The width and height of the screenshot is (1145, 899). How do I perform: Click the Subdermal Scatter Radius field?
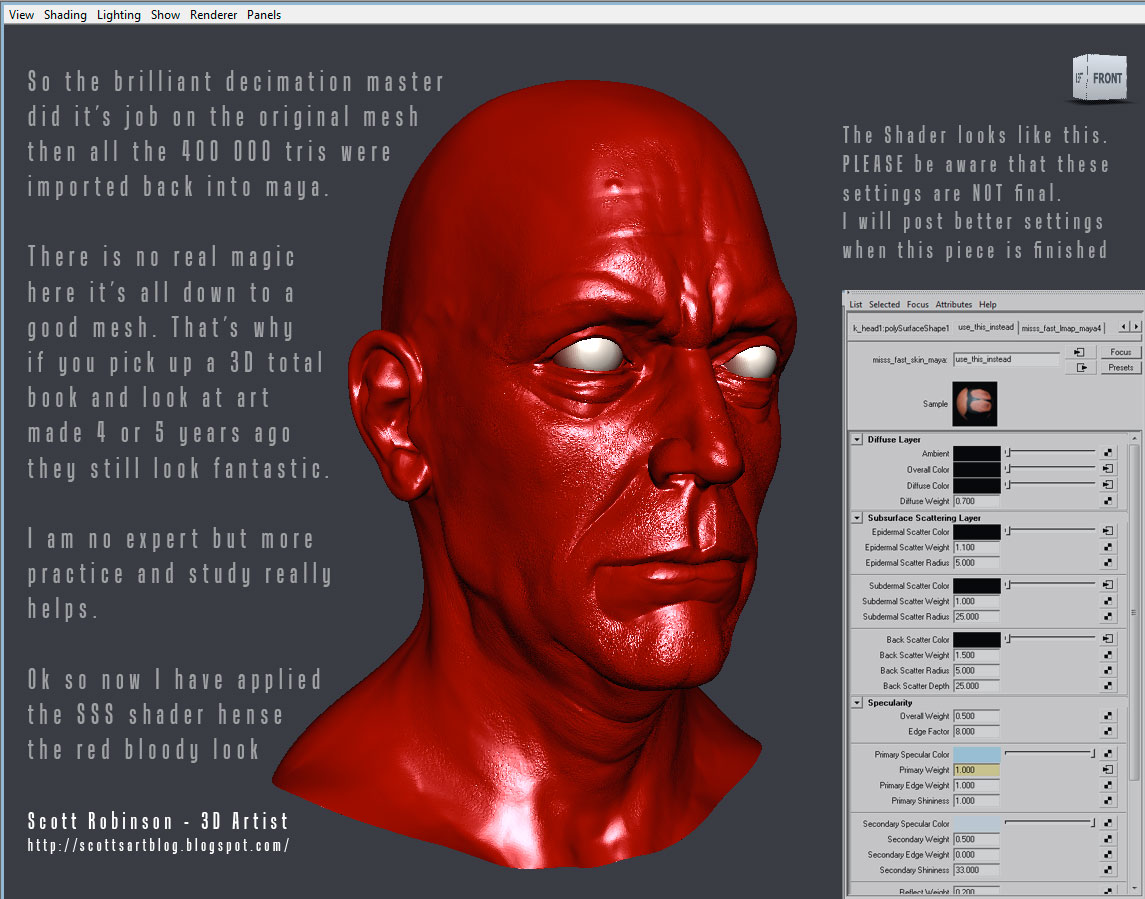pyautogui.click(x=976, y=616)
